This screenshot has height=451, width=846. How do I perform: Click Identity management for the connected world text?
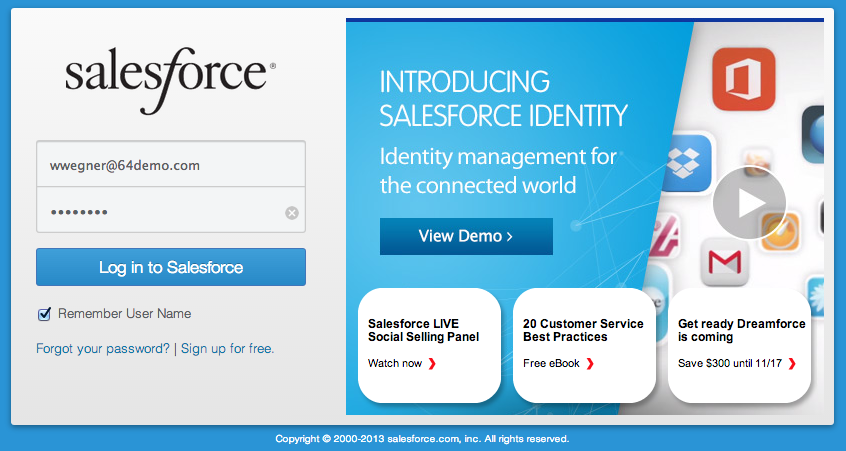498,172
